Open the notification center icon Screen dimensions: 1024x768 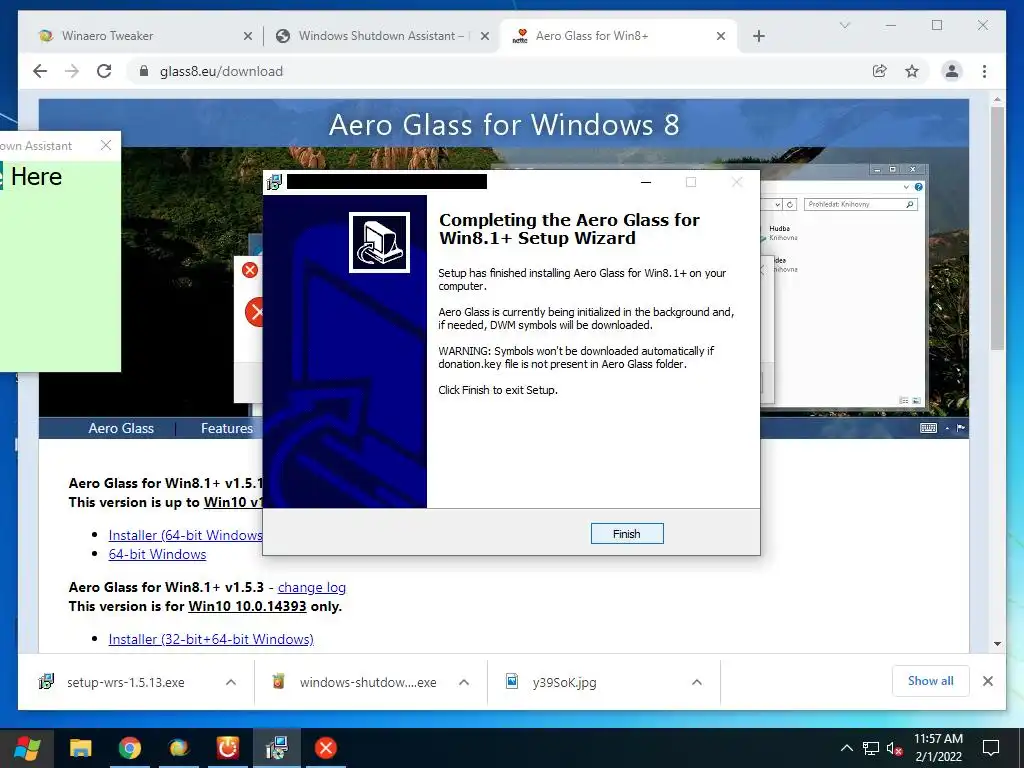click(991, 748)
